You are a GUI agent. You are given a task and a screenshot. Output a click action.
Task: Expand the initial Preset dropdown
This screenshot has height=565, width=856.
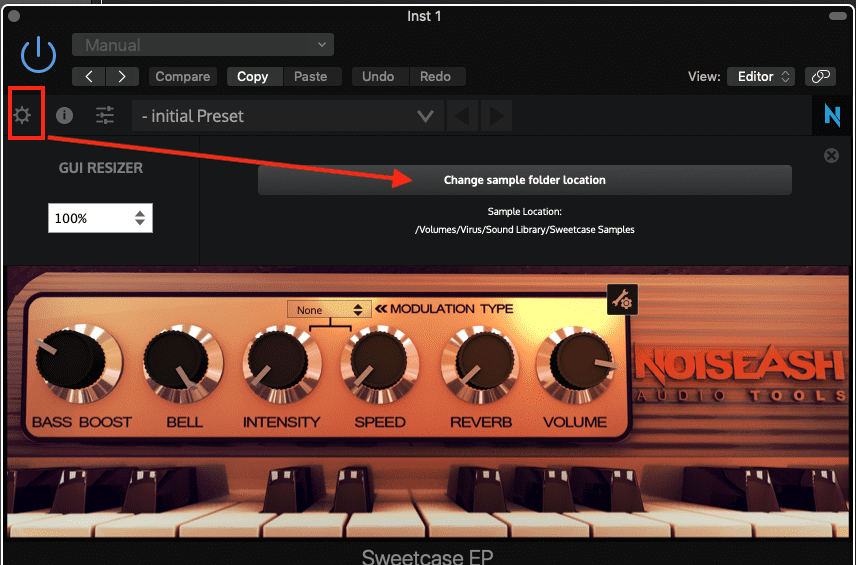click(288, 116)
